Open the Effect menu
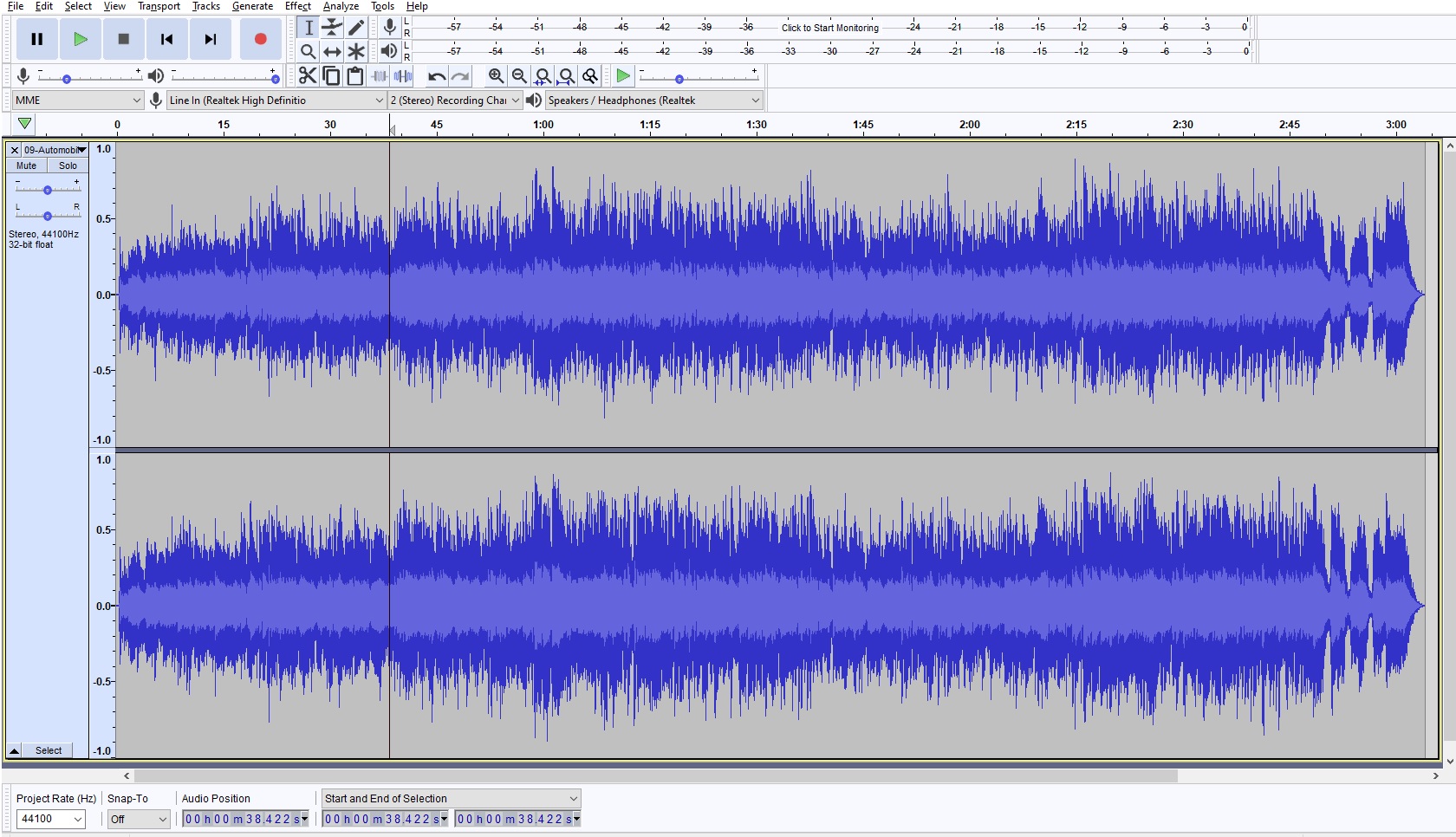Image resolution: width=1456 pixels, height=837 pixels. [298, 6]
